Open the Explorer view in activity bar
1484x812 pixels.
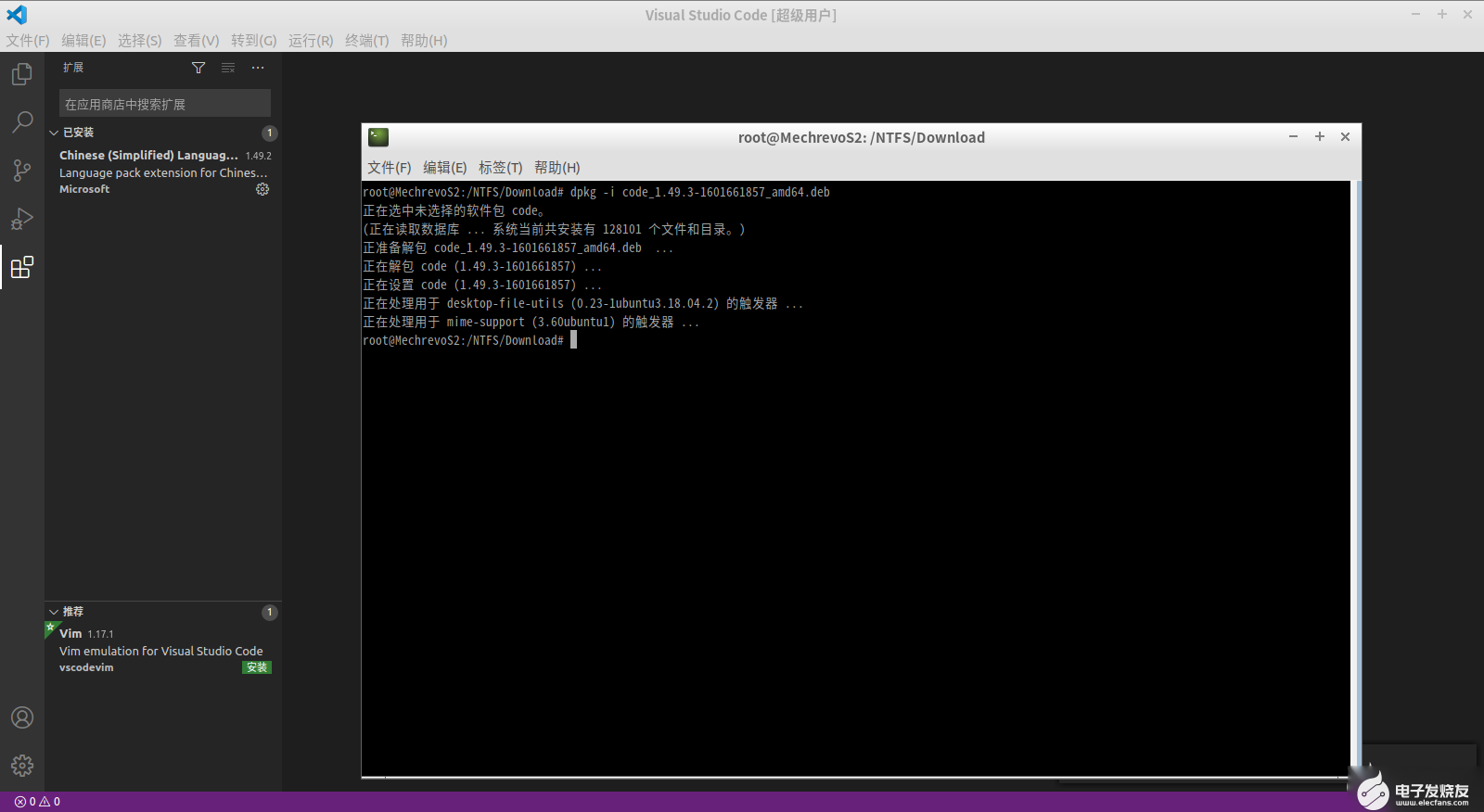[22, 74]
